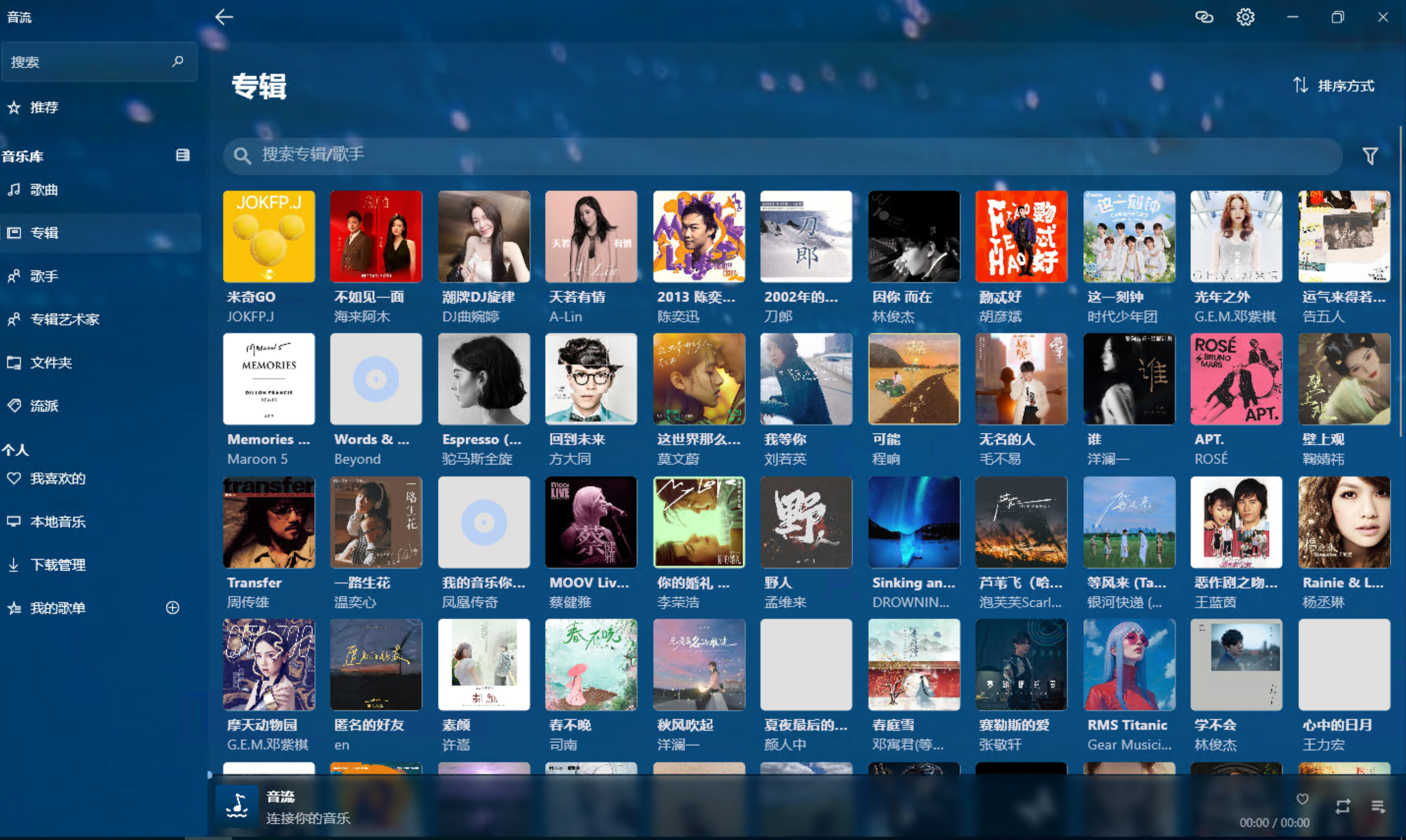Open the server connection link icon

coord(1204,17)
